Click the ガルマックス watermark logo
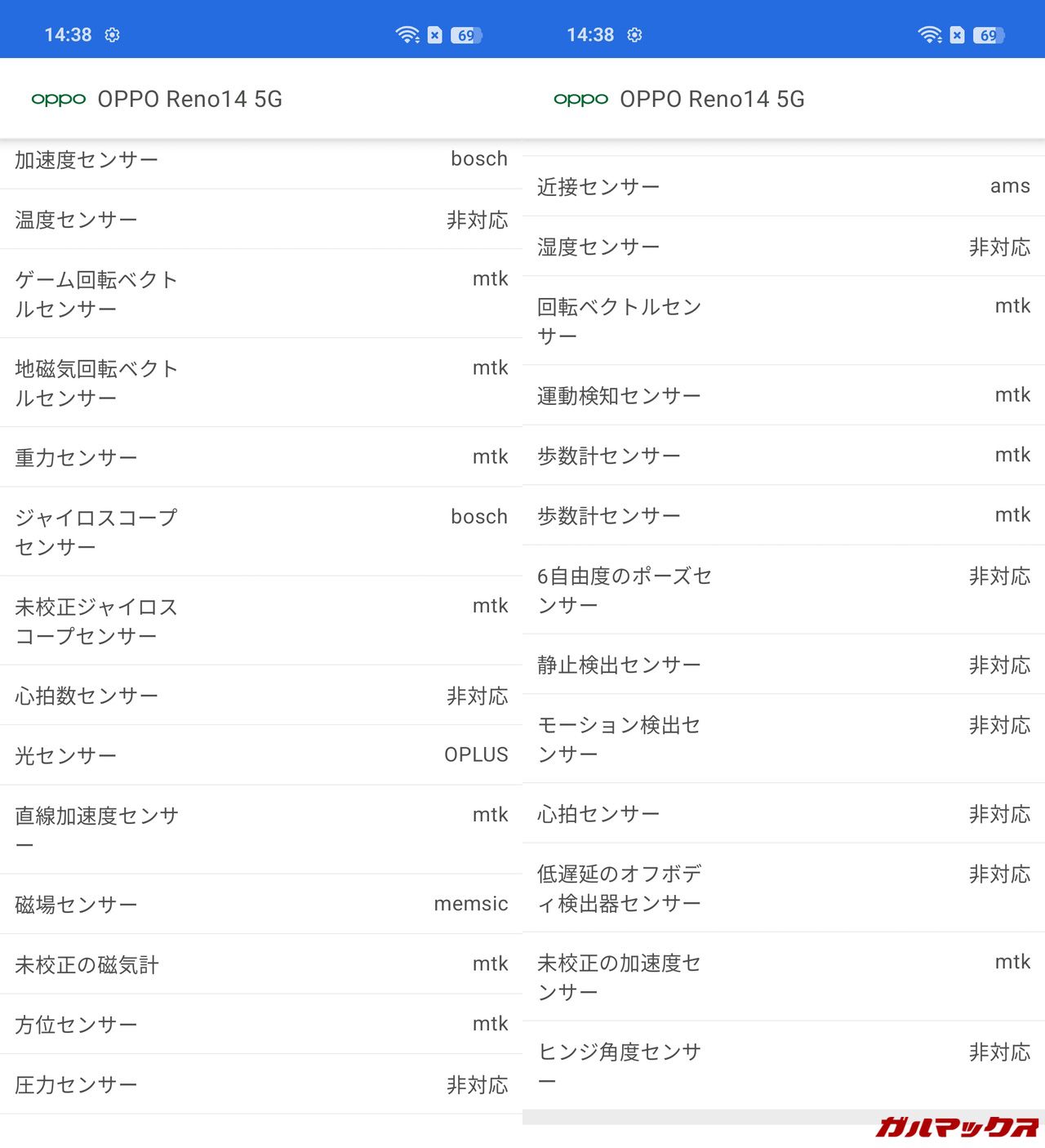This screenshot has width=1045, height=1148. pos(956,1127)
